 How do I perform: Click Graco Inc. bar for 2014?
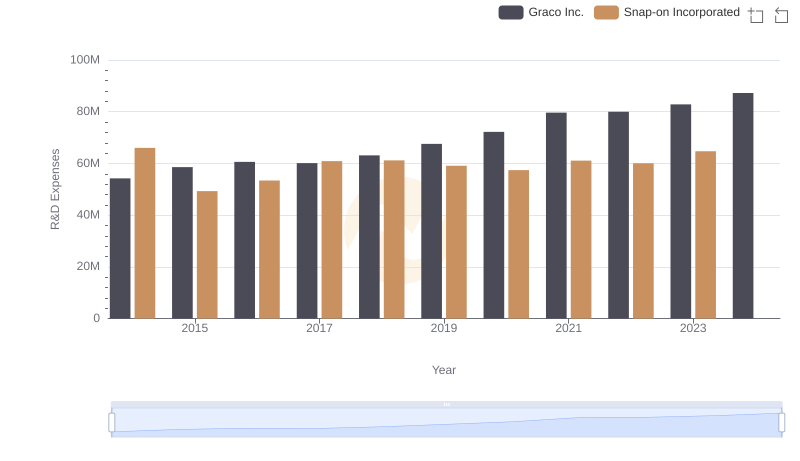point(120,249)
